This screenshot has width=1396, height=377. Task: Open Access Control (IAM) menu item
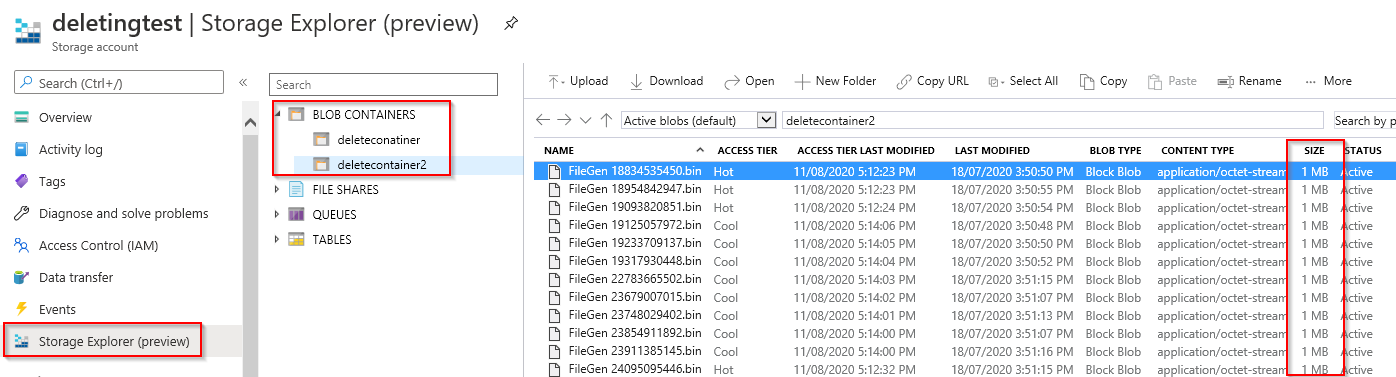coord(98,245)
